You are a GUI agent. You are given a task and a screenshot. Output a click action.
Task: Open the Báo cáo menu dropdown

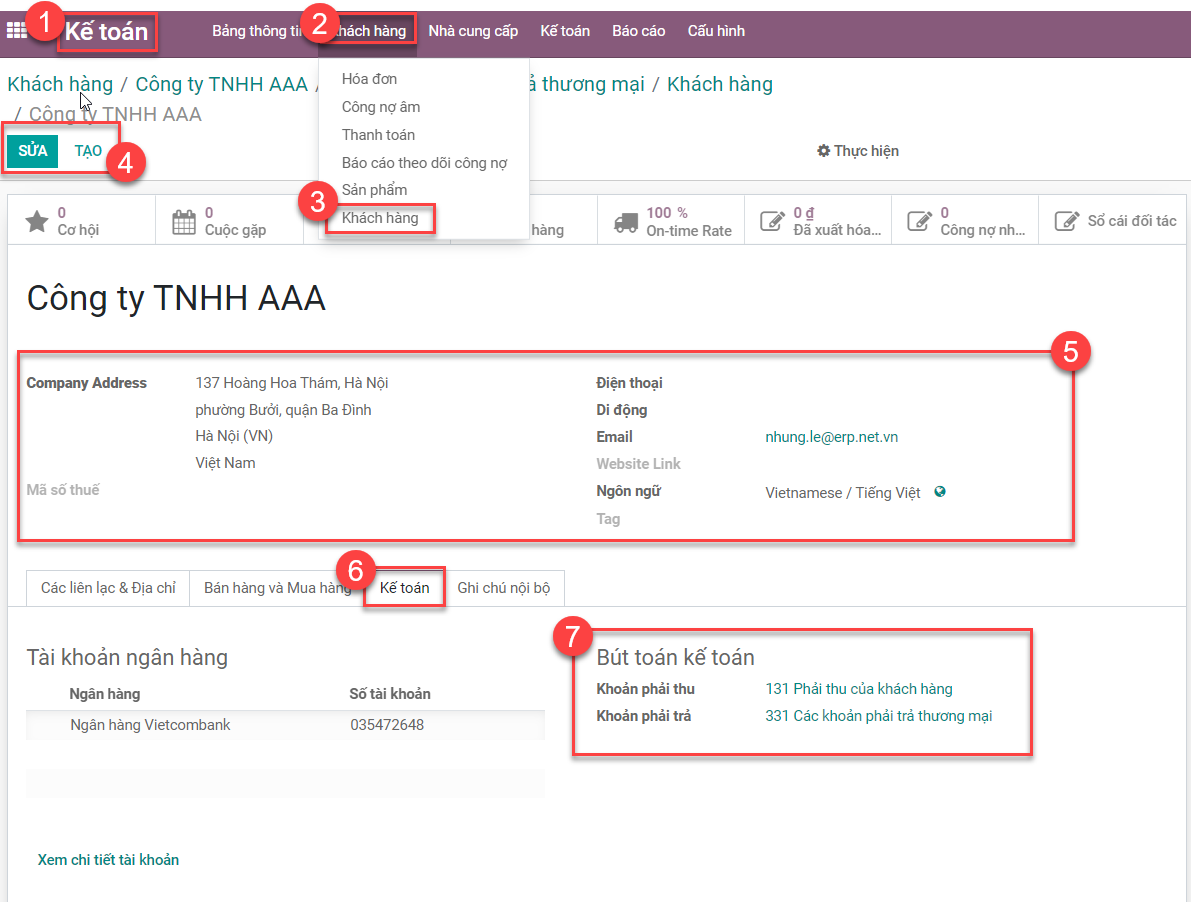tap(638, 31)
